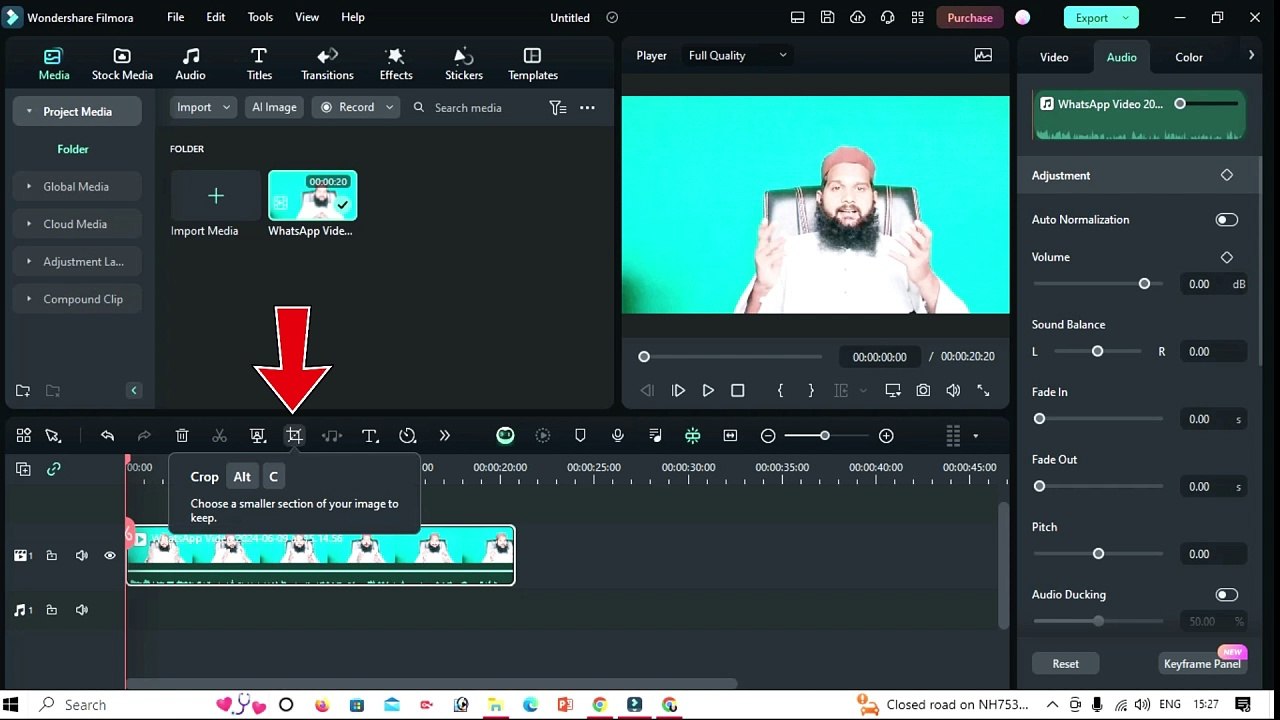Image resolution: width=1280 pixels, height=720 pixels.
Task: Open the Keyframe Panel
Action: pyautogui.click(x=1202, y=663)
